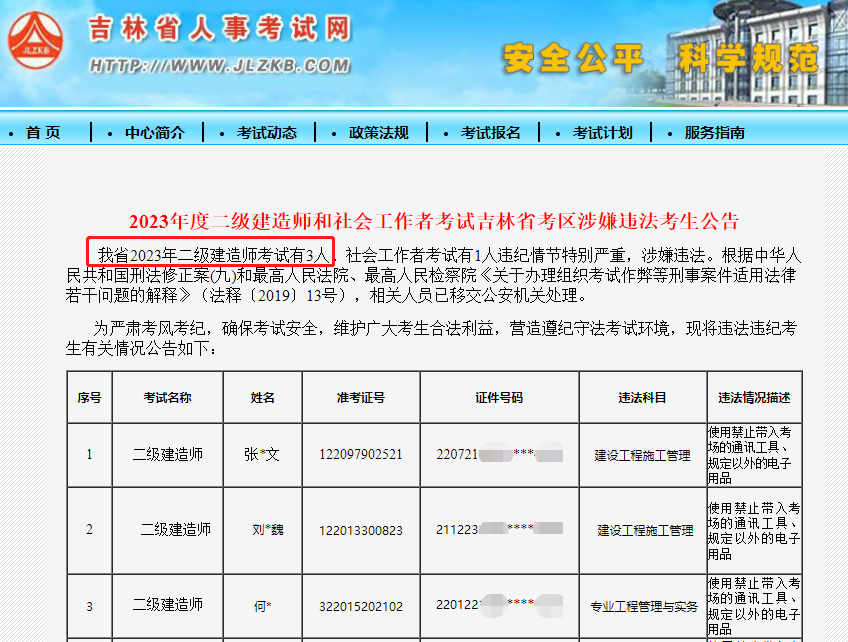Click the name cell 张*文
This screenshot has width=848, height=642.
coord(262,454)
